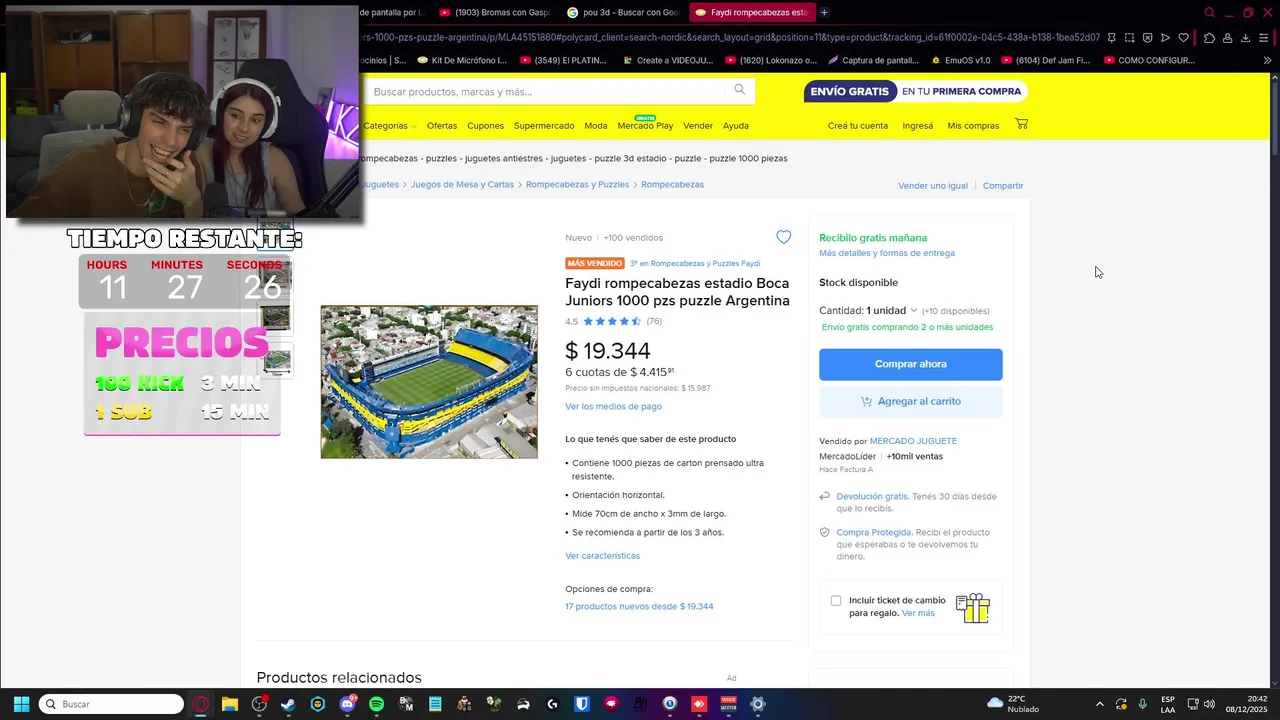Open the Ofertas menu item
The width and height of the screenshot is (1280, 720).
click(x=442, y=125)
